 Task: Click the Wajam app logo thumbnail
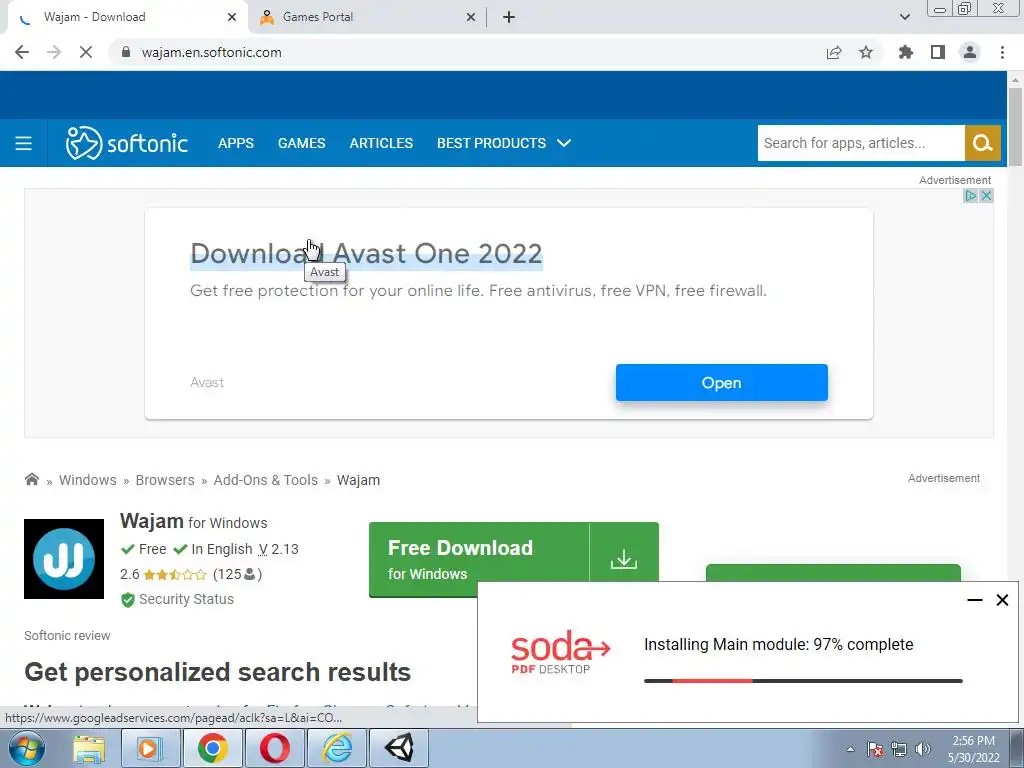[64, 559]
